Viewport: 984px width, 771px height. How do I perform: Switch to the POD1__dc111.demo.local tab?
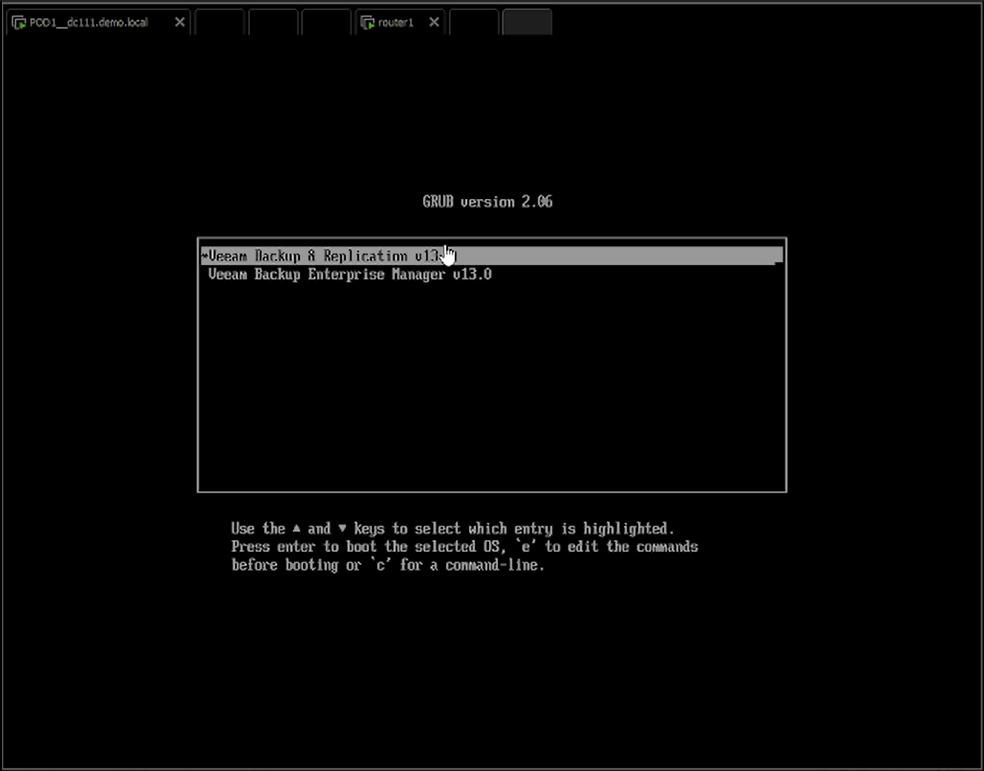click(x=90, y=22)
